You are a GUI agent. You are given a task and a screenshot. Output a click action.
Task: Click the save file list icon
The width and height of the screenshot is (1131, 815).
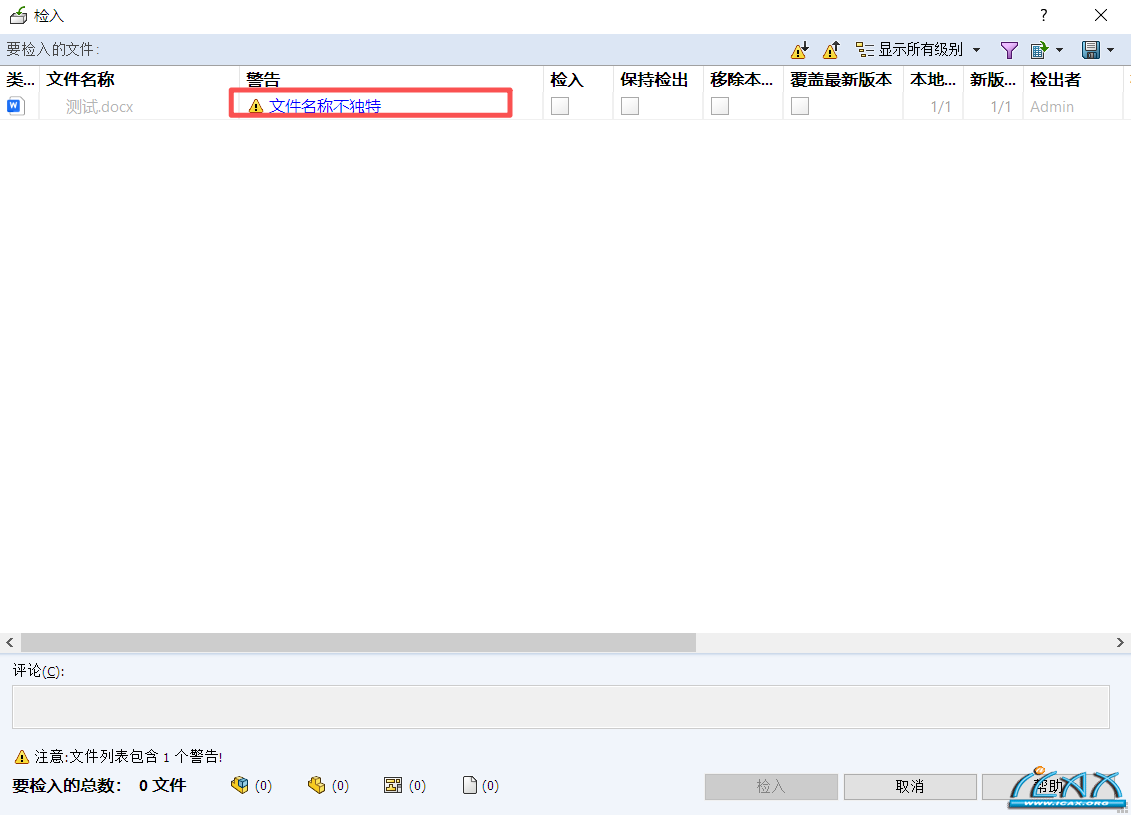point(1091,50)
